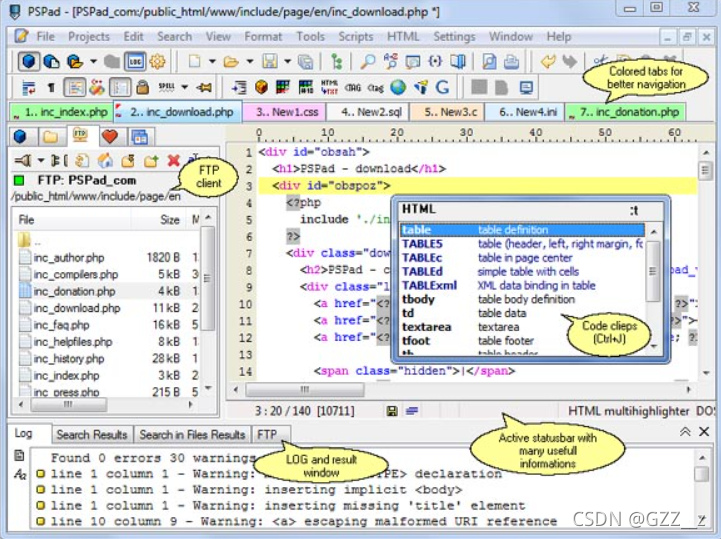Click the FTP connect plug icon

pos(23,161)
